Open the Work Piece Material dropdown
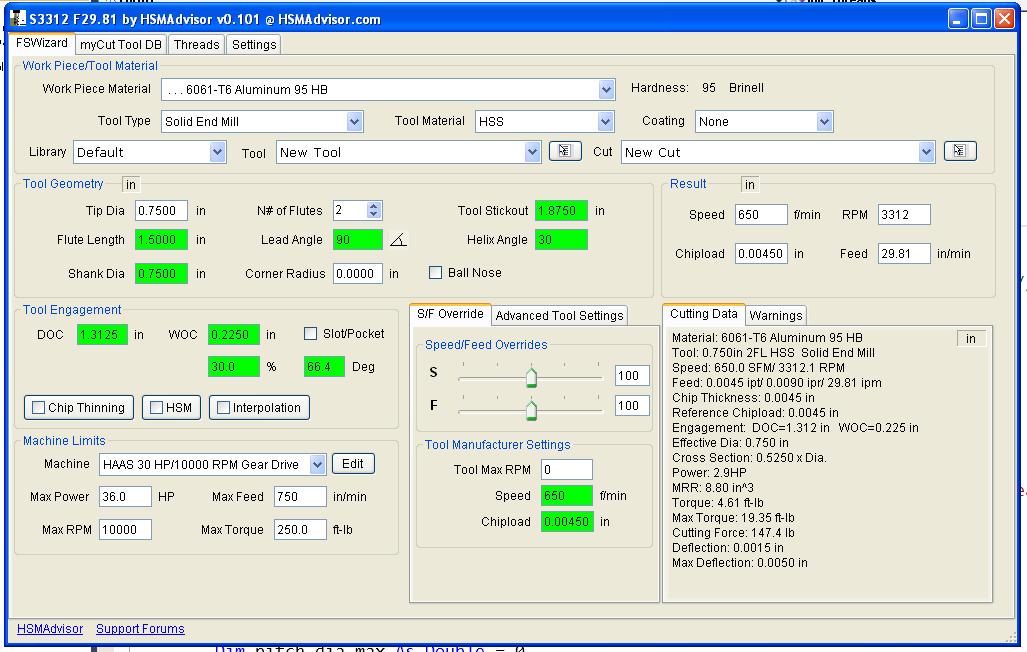The width and height of the screenshot is (1027, 652). pyautogui.click(x=607, y=90)
